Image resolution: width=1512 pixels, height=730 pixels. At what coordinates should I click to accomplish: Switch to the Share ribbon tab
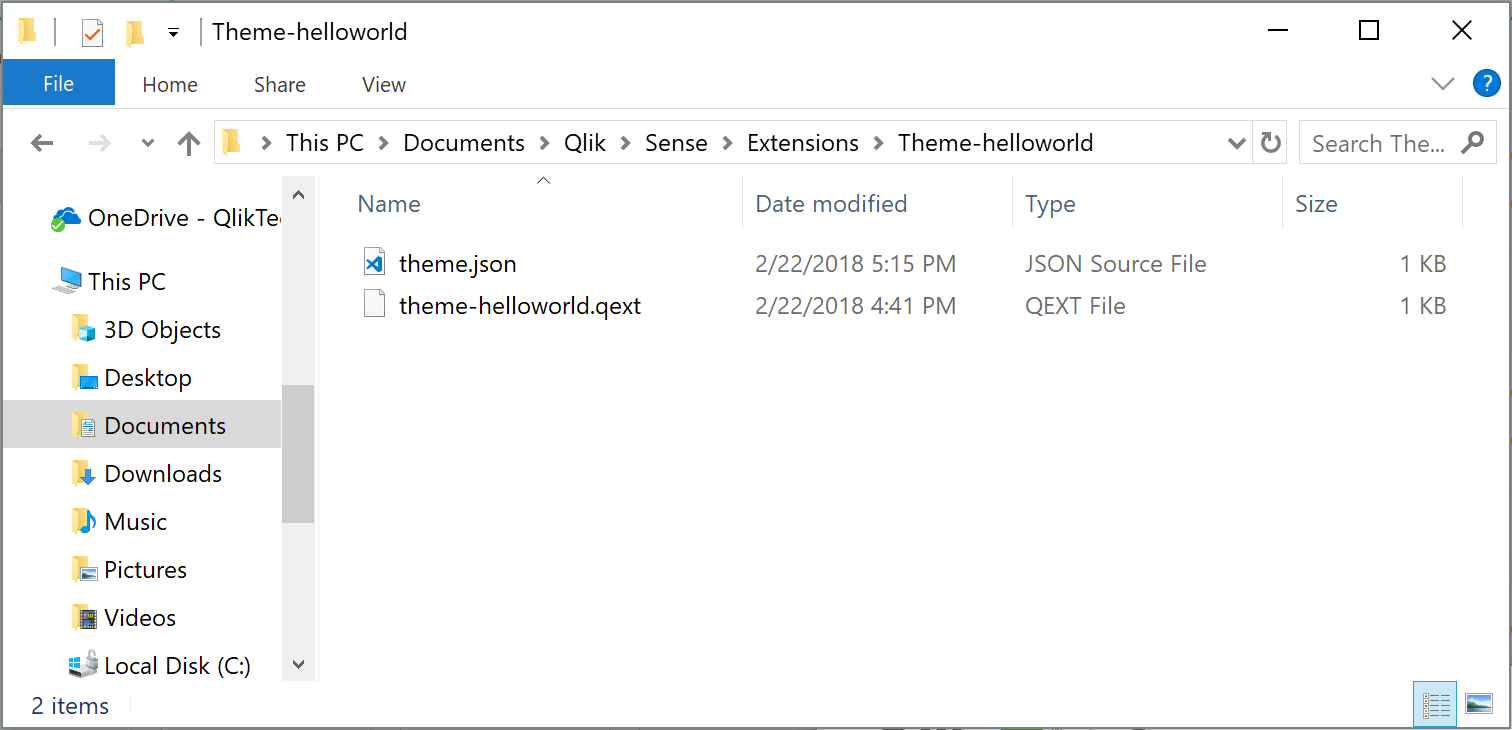pyautogui.click(x=280, y=85)
